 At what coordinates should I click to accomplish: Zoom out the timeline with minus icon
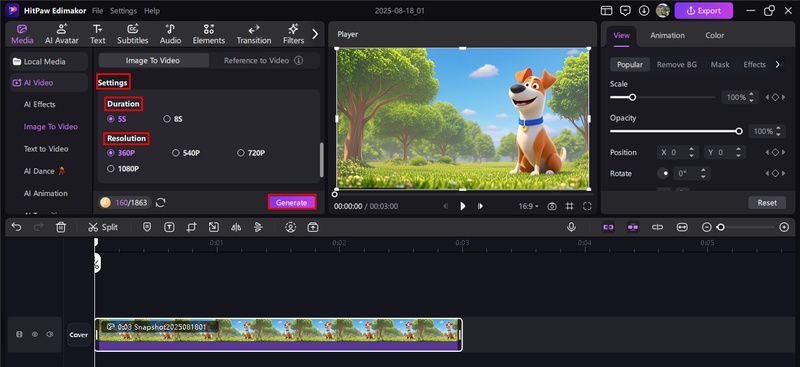(707, 227)
